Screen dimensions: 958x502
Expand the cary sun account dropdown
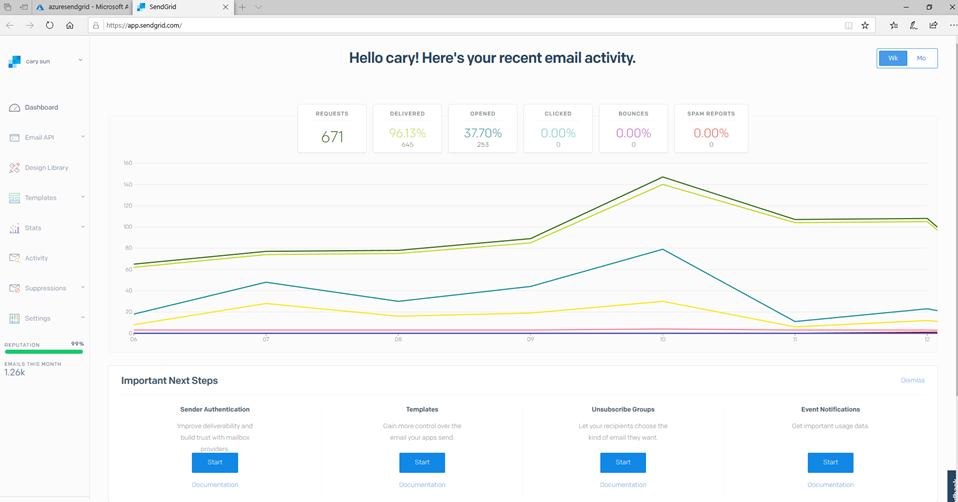tap(81, 61)
